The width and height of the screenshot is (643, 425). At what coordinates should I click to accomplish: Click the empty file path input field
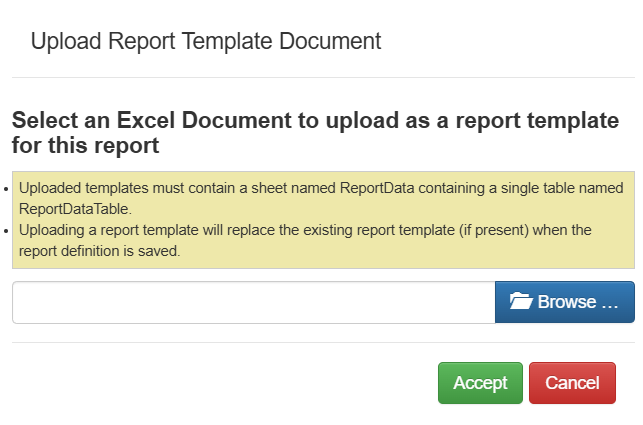tap(254, 302)
